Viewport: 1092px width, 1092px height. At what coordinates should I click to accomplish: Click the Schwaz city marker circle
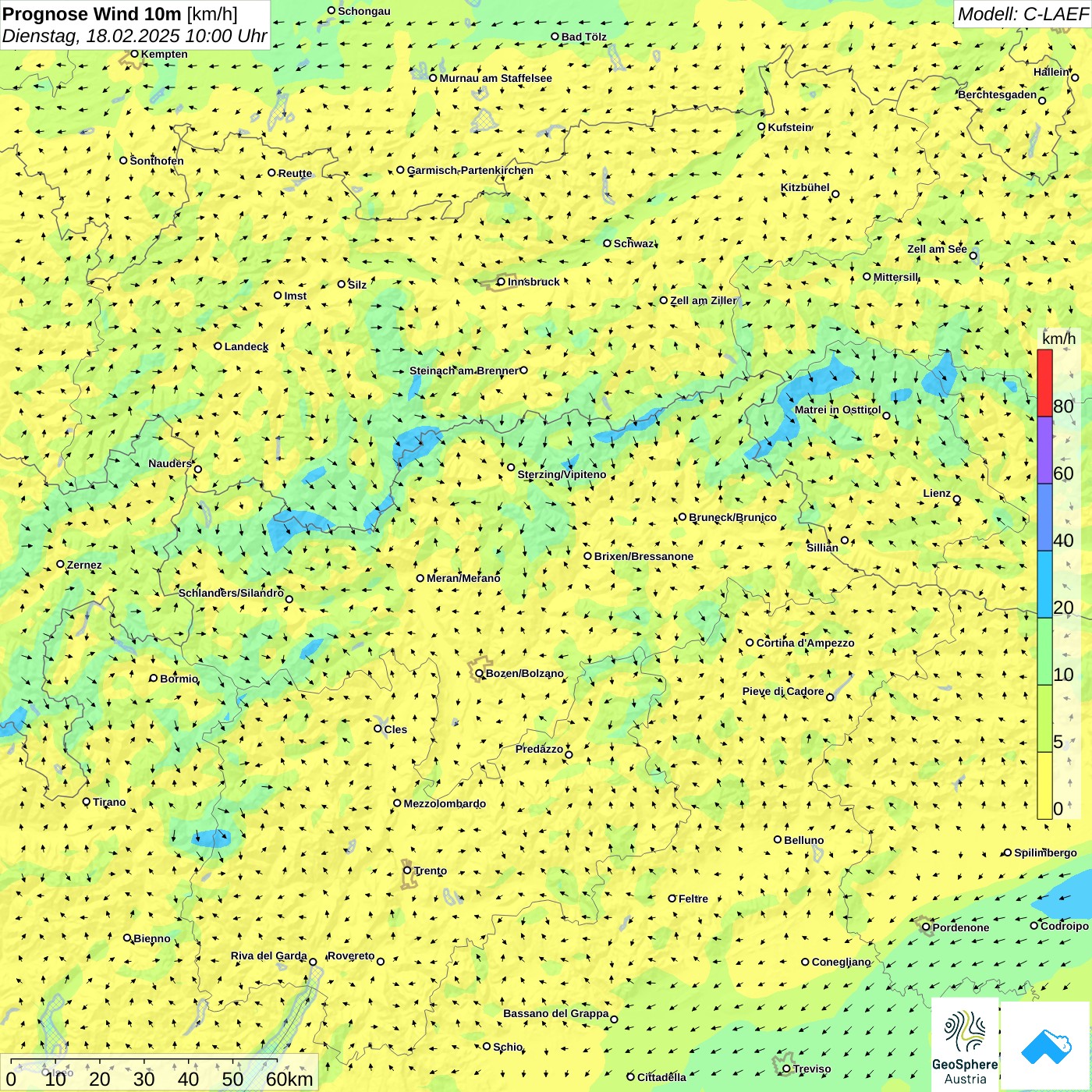click(x=607, y=243)
